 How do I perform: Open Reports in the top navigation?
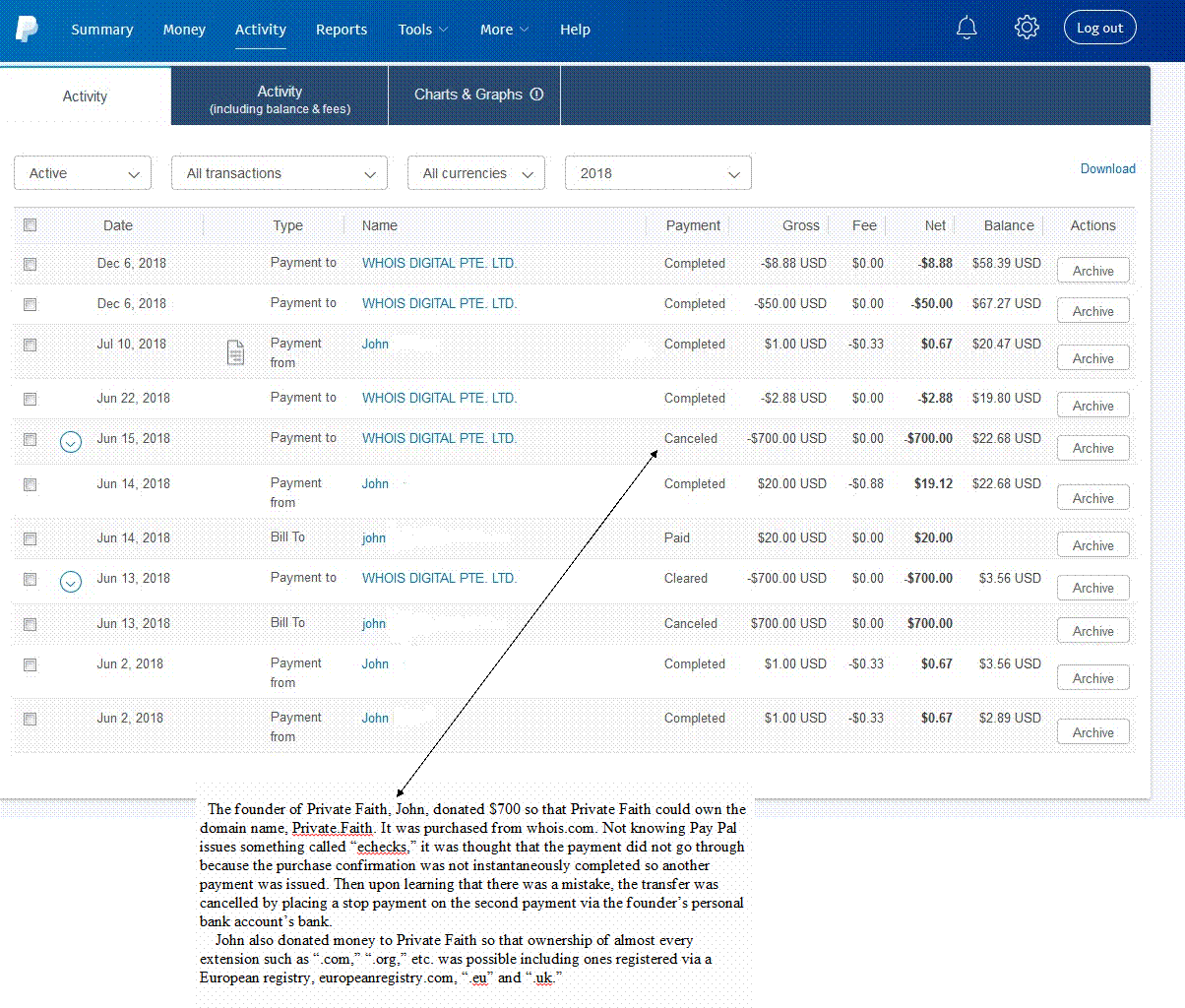click(x=342, y=30)
